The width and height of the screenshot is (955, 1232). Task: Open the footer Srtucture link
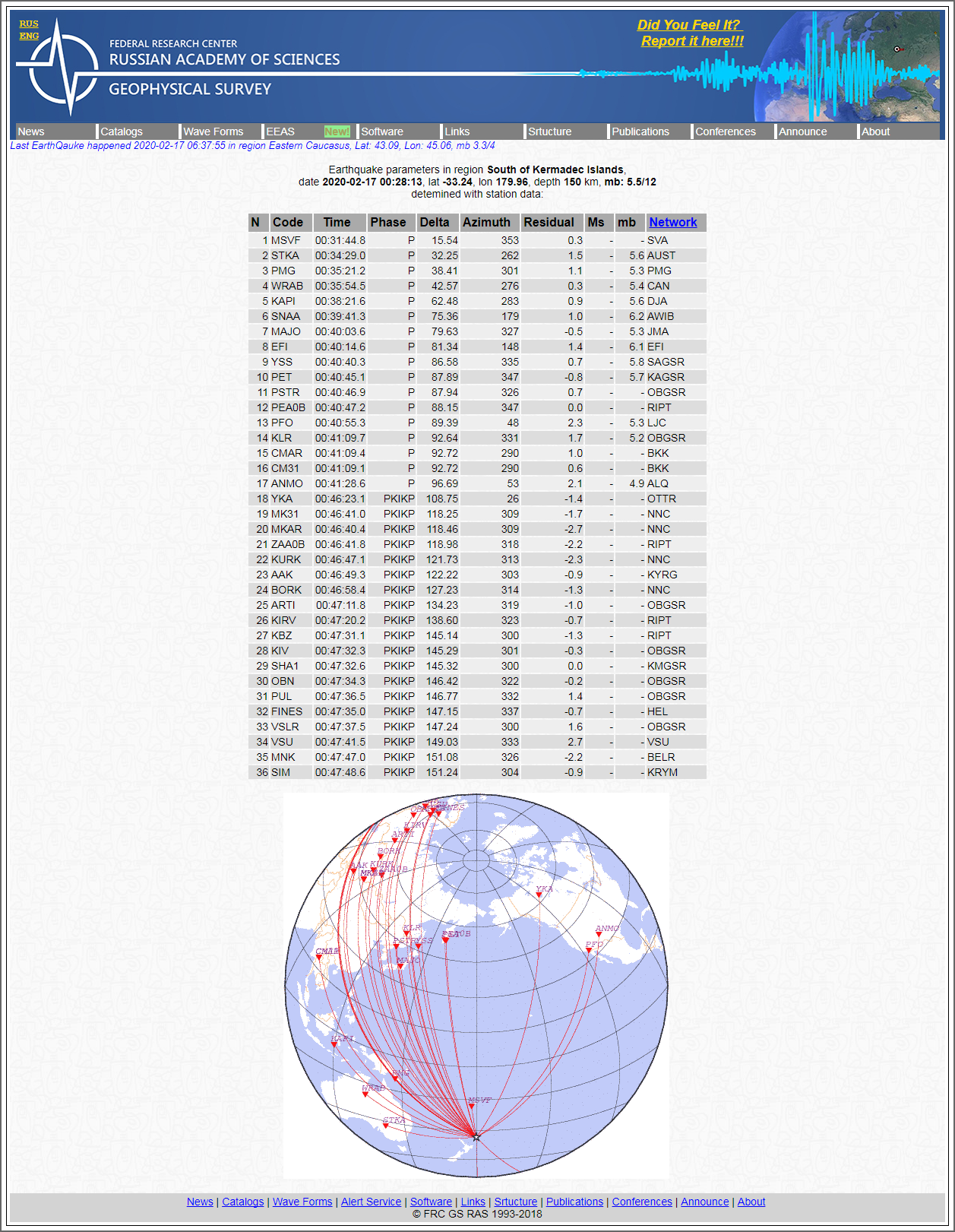point(516,1202)
